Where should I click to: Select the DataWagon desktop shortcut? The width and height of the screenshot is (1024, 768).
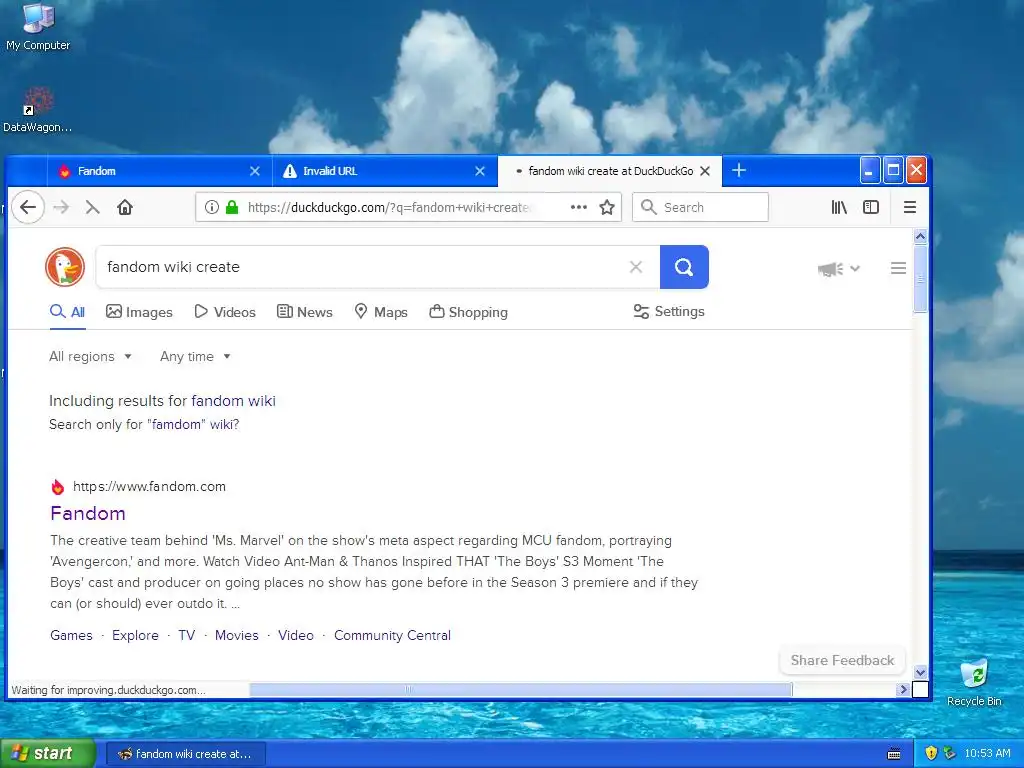(37, 110)
